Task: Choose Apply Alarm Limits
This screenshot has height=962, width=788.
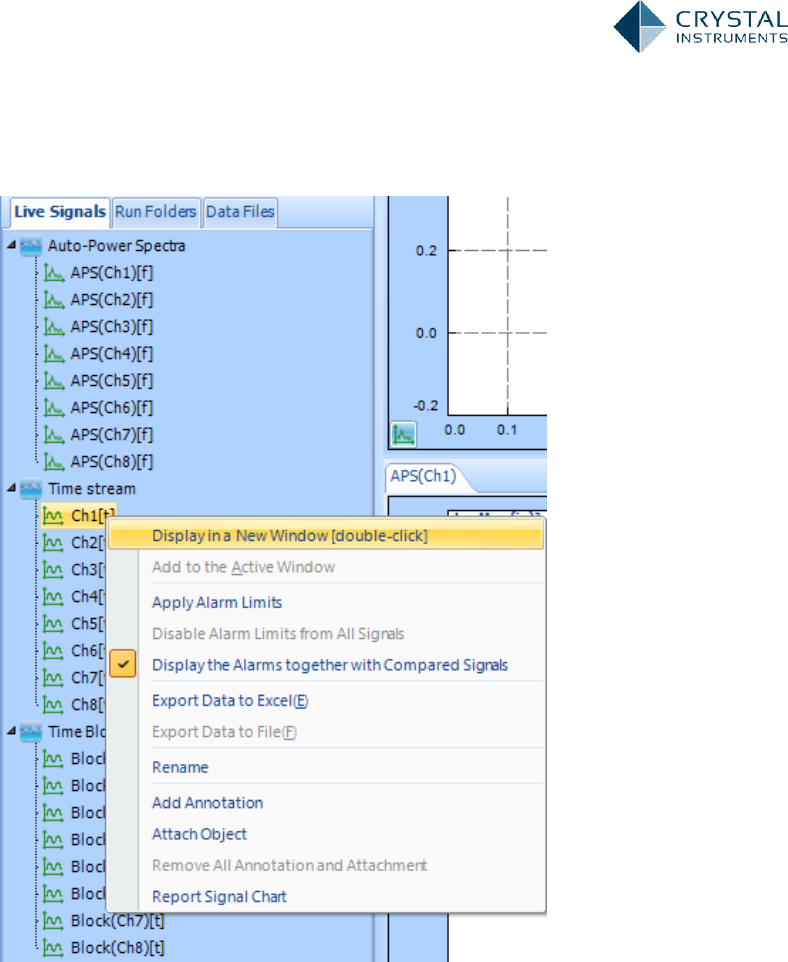Action: 326,602
